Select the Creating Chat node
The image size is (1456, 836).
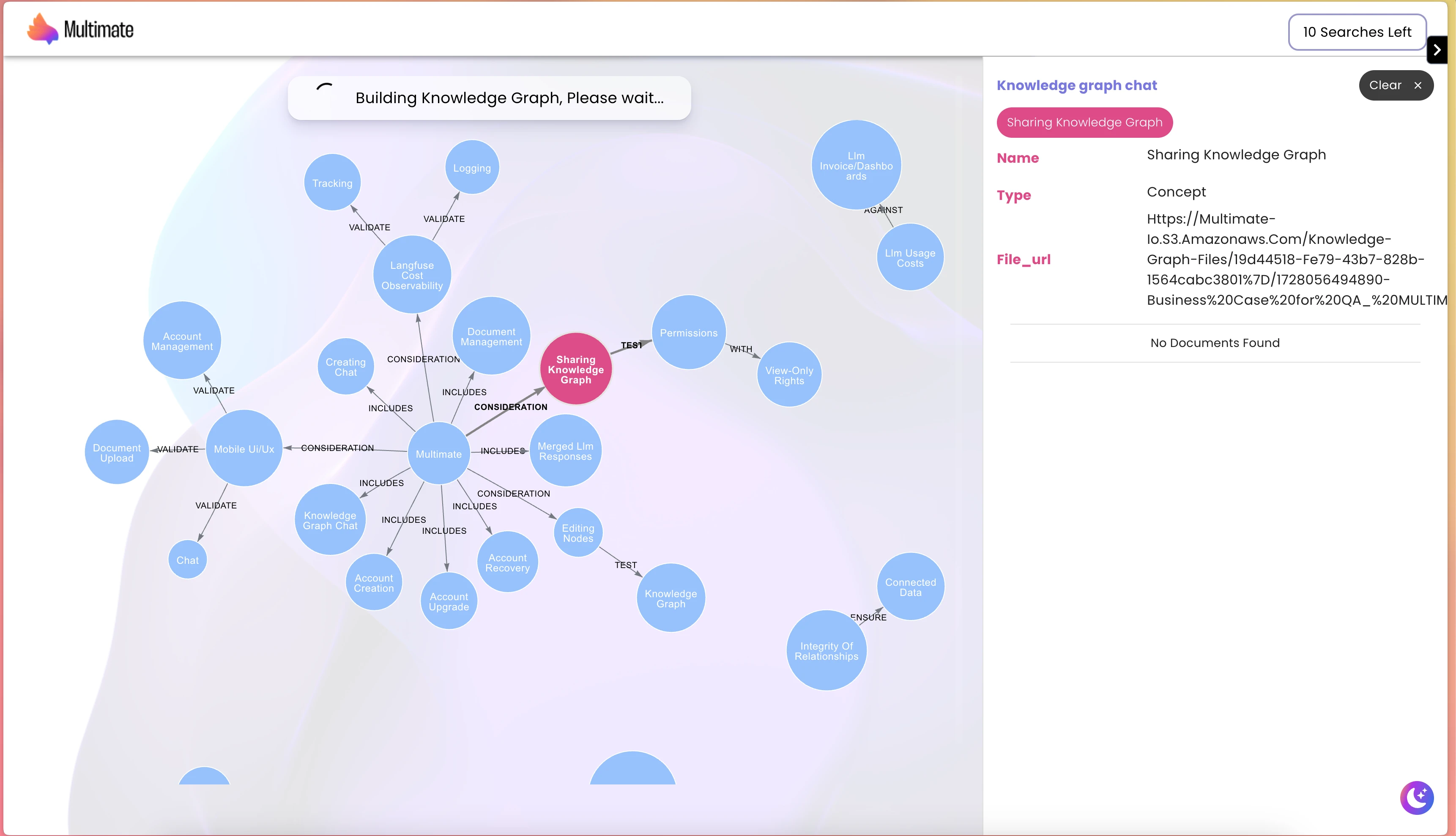346,367
